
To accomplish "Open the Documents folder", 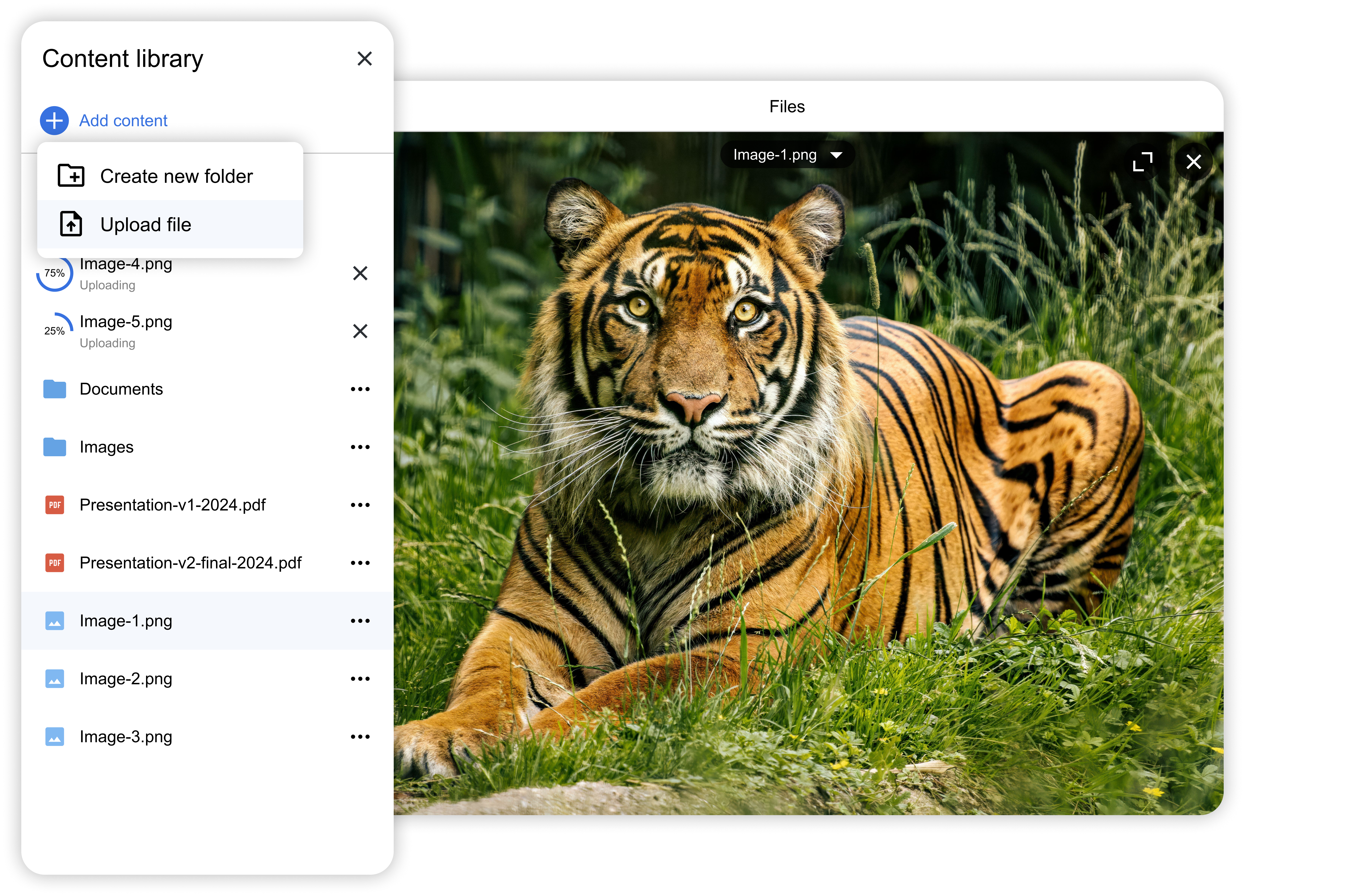I will click(121, 389).
